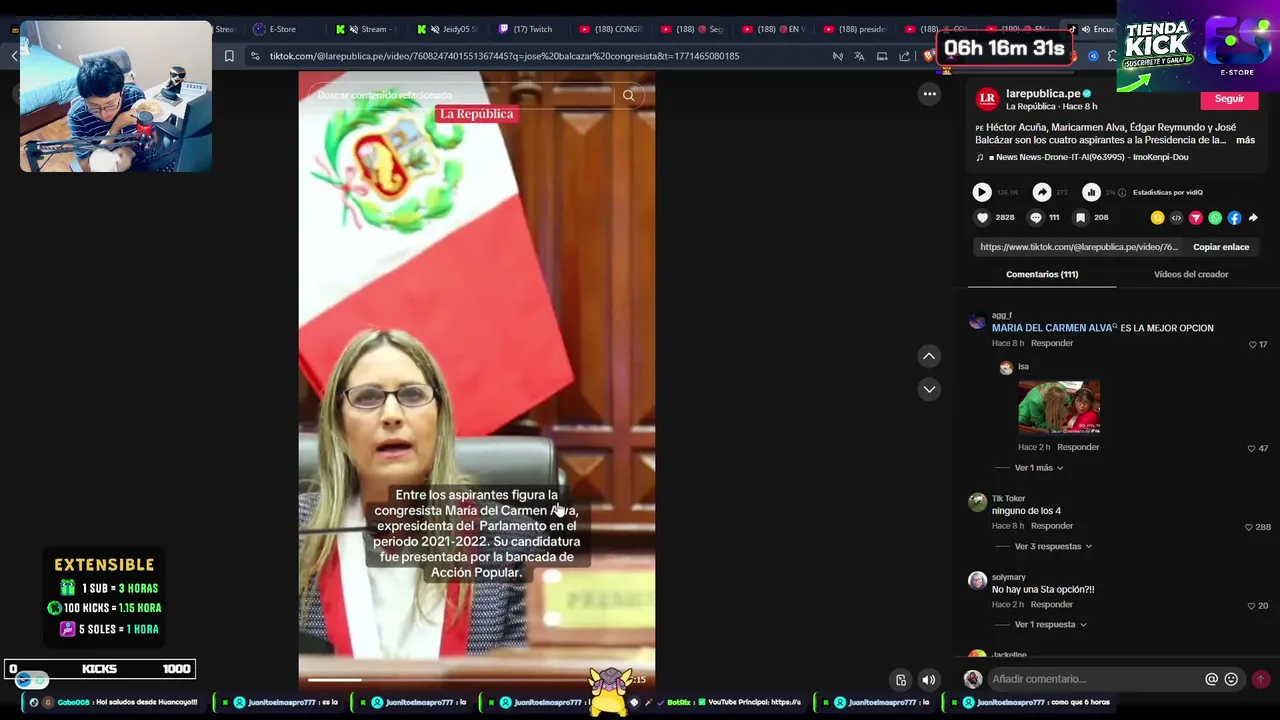
Task: Switch to the Comentarios (111) tab
Action: pyautogui.click(x=1042, y=274)
